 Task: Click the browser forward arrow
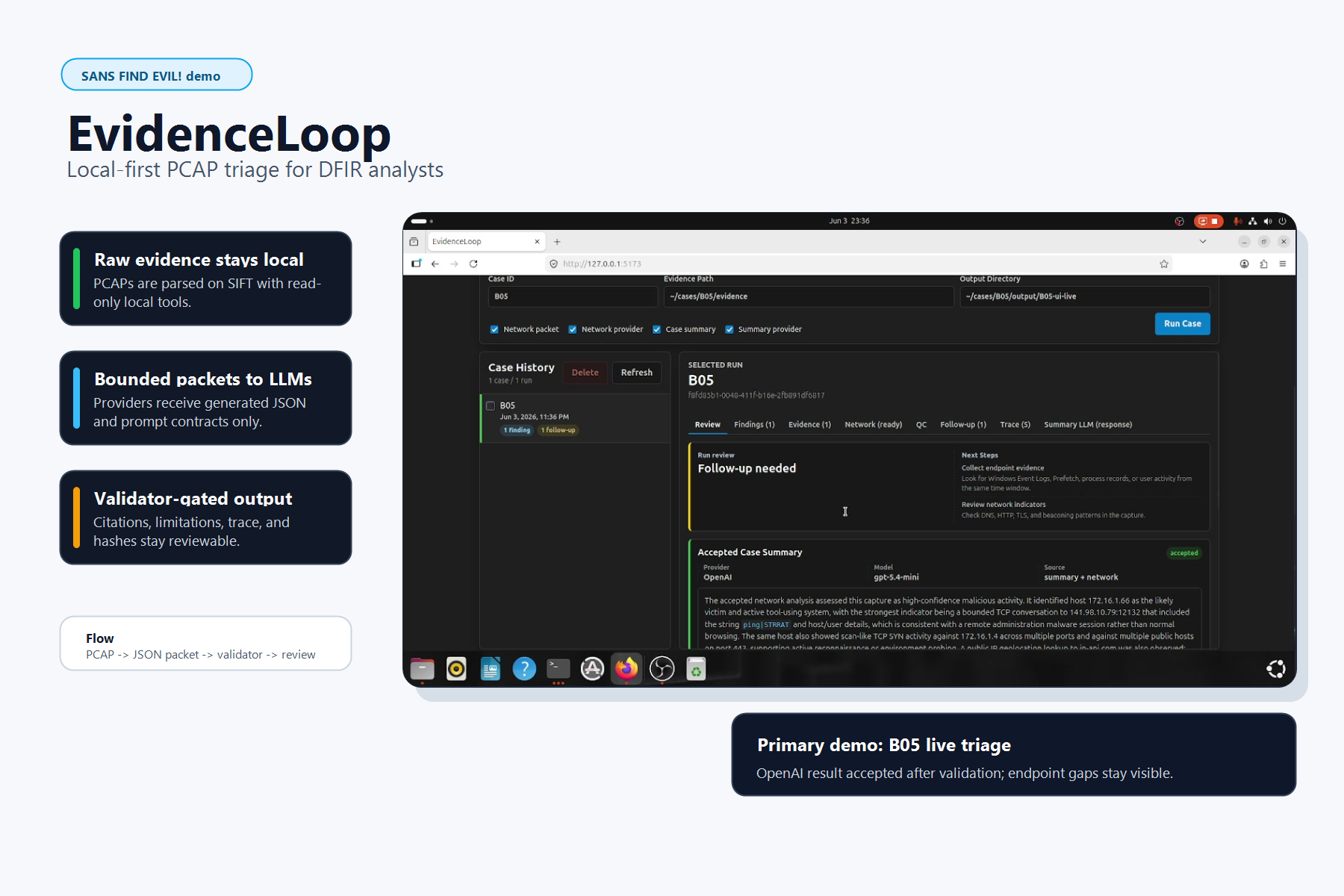click(454, 264)
